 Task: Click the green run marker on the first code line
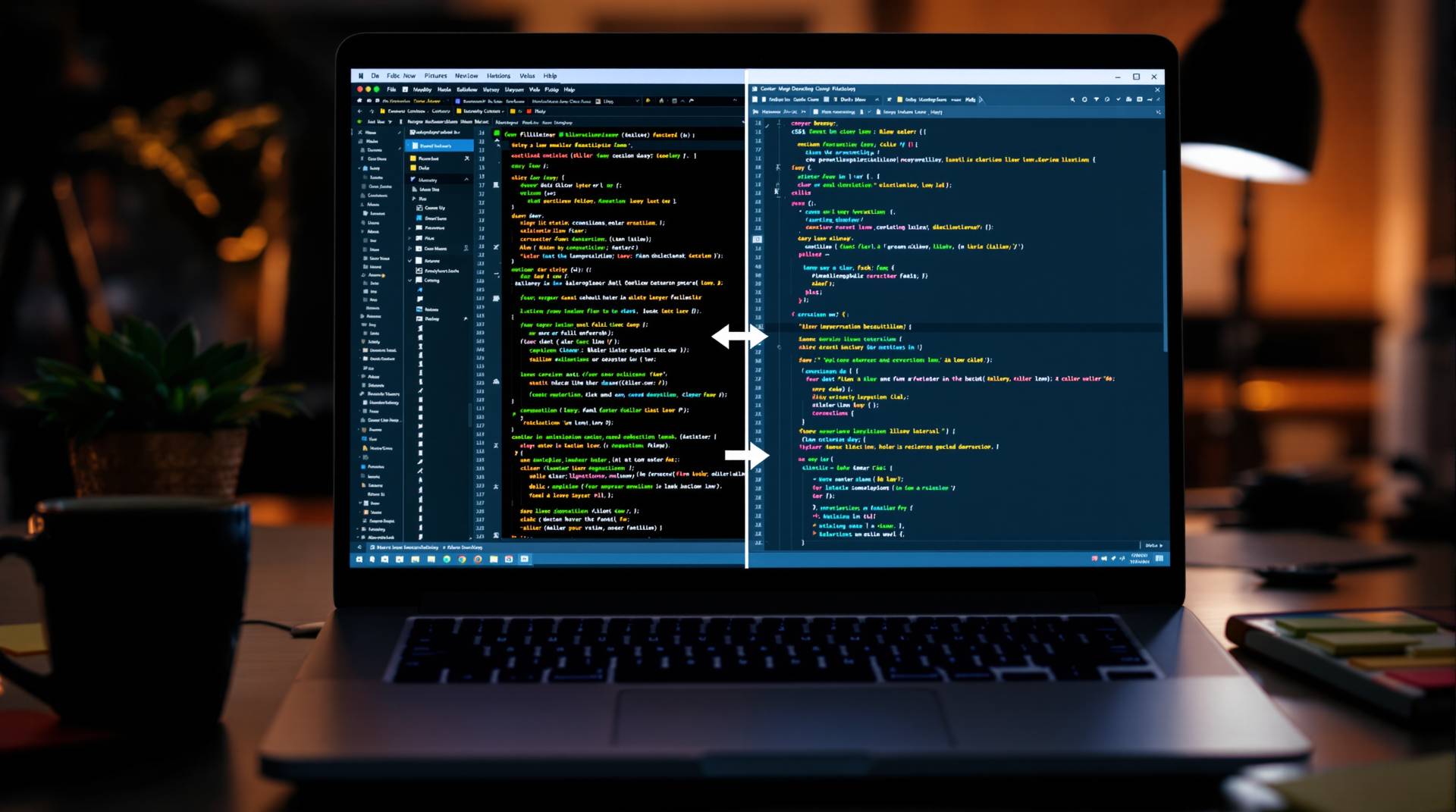[497, 133]
